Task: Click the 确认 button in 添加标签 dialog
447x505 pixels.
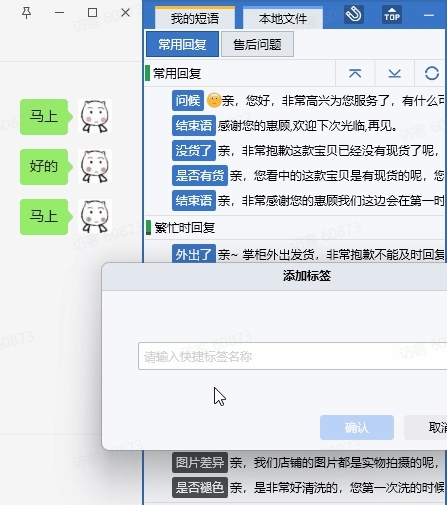Action: (x=357, y=427)
